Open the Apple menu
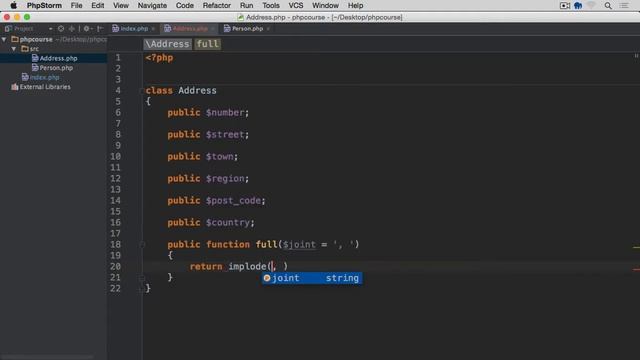This screenshot has height=360, width=640. [x=13, y=6]
